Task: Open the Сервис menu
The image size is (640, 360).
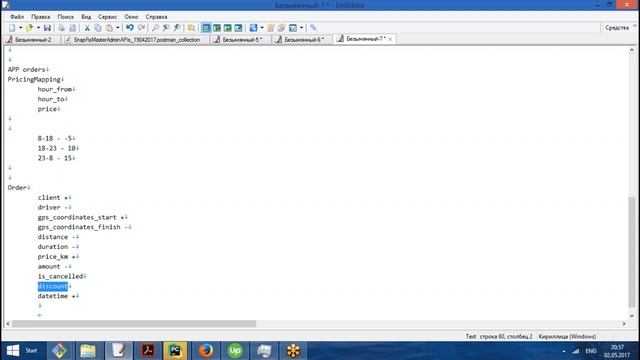Action: tap(107, 17)
